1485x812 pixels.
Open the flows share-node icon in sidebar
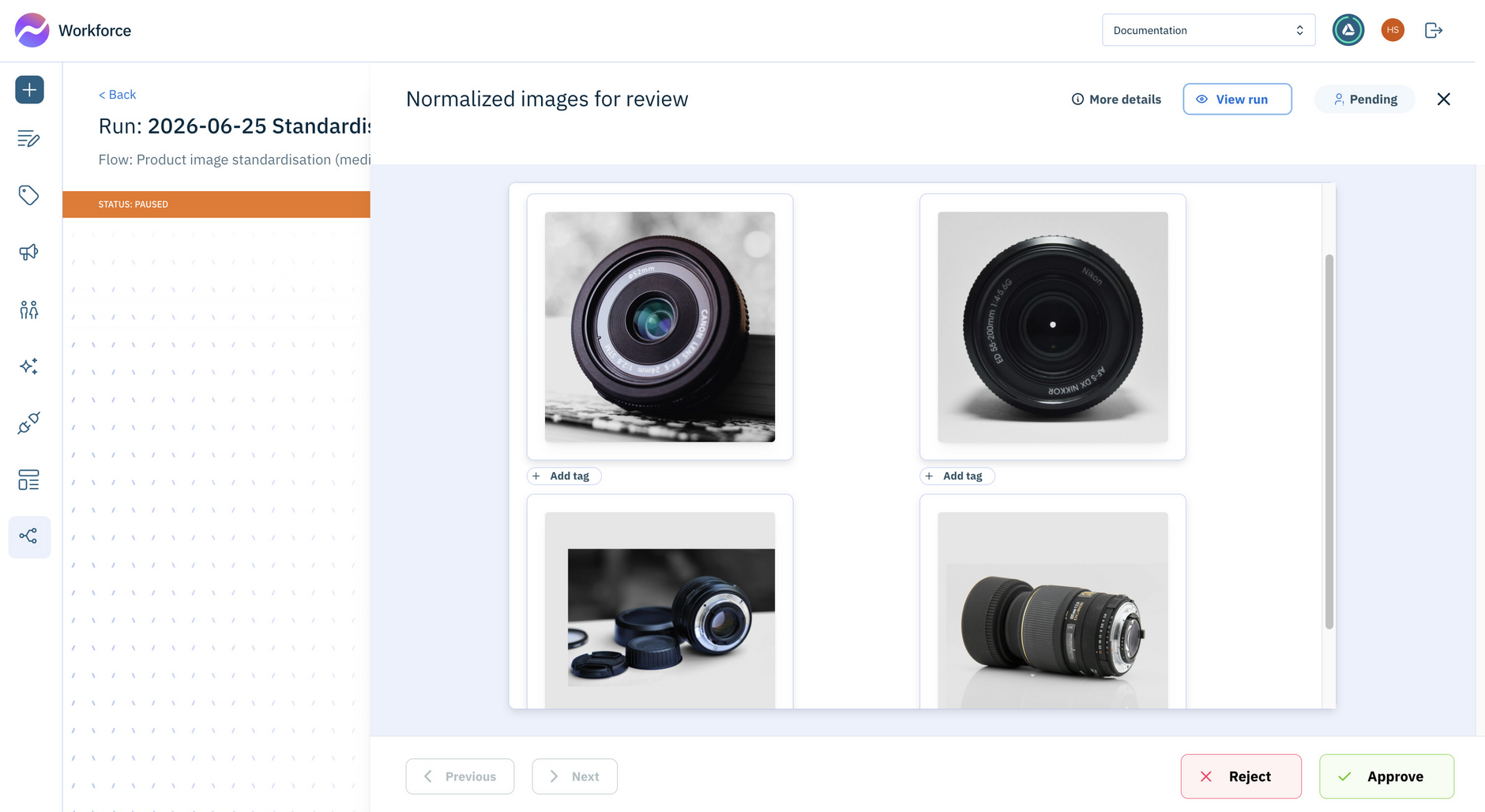tap(29, 537)
